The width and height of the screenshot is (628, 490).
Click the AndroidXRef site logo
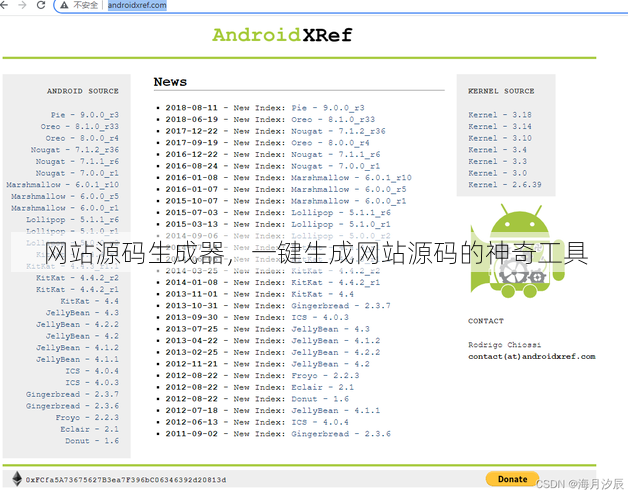coord(282,35)
